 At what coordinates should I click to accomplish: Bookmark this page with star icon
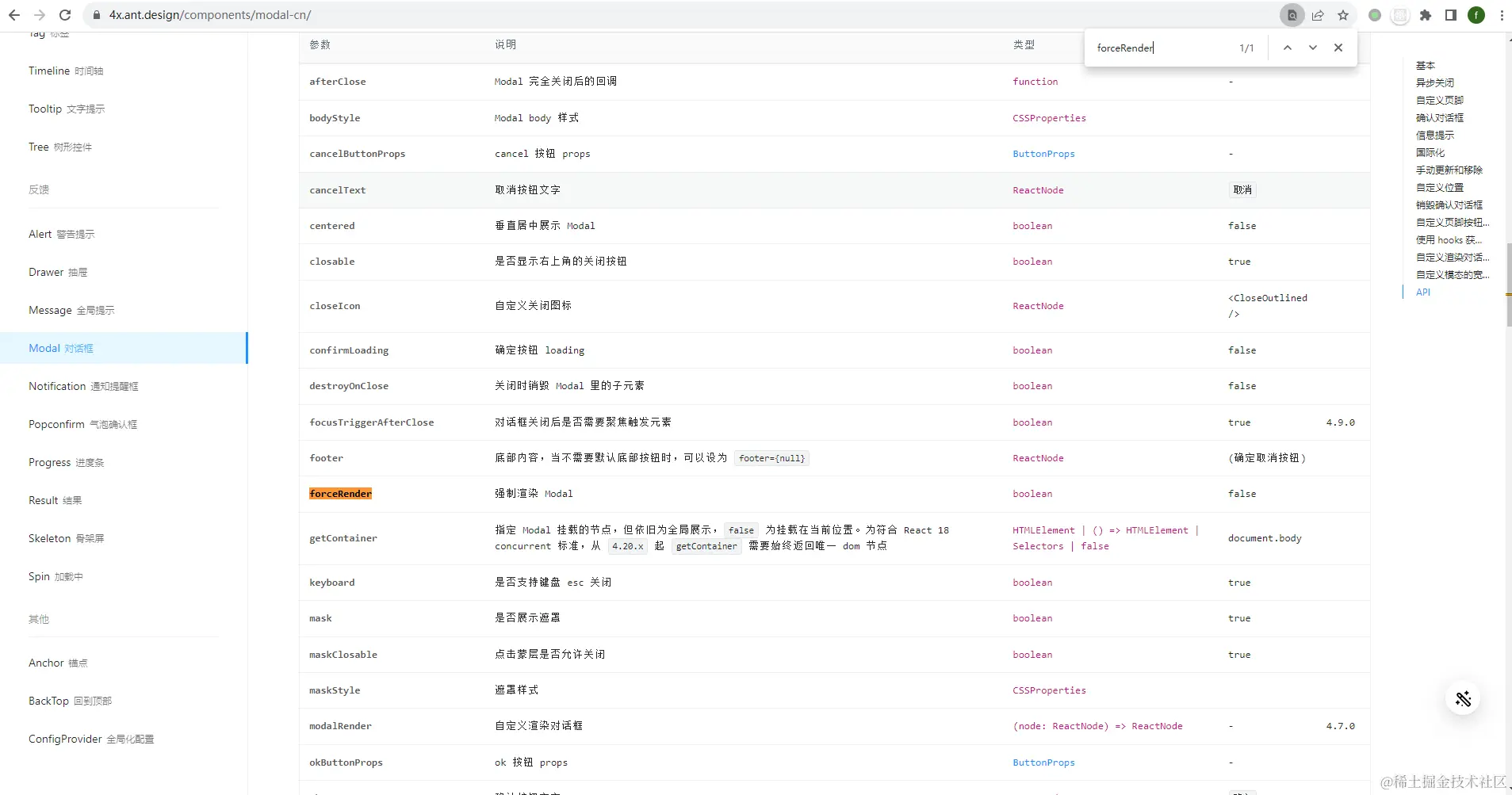coord(1343,15)
